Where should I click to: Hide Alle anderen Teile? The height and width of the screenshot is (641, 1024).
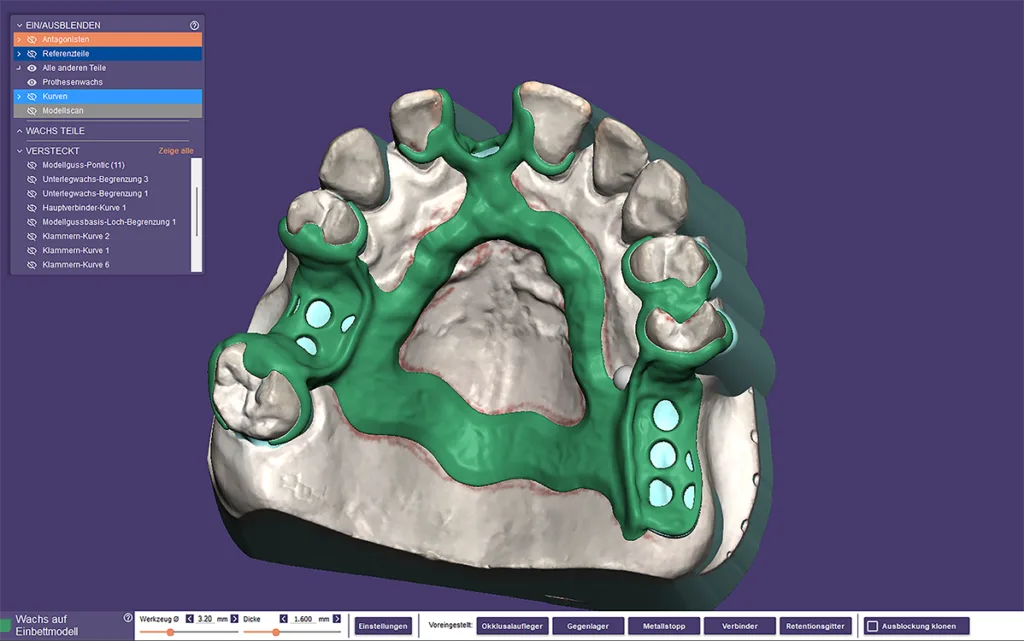click(31, 68)
